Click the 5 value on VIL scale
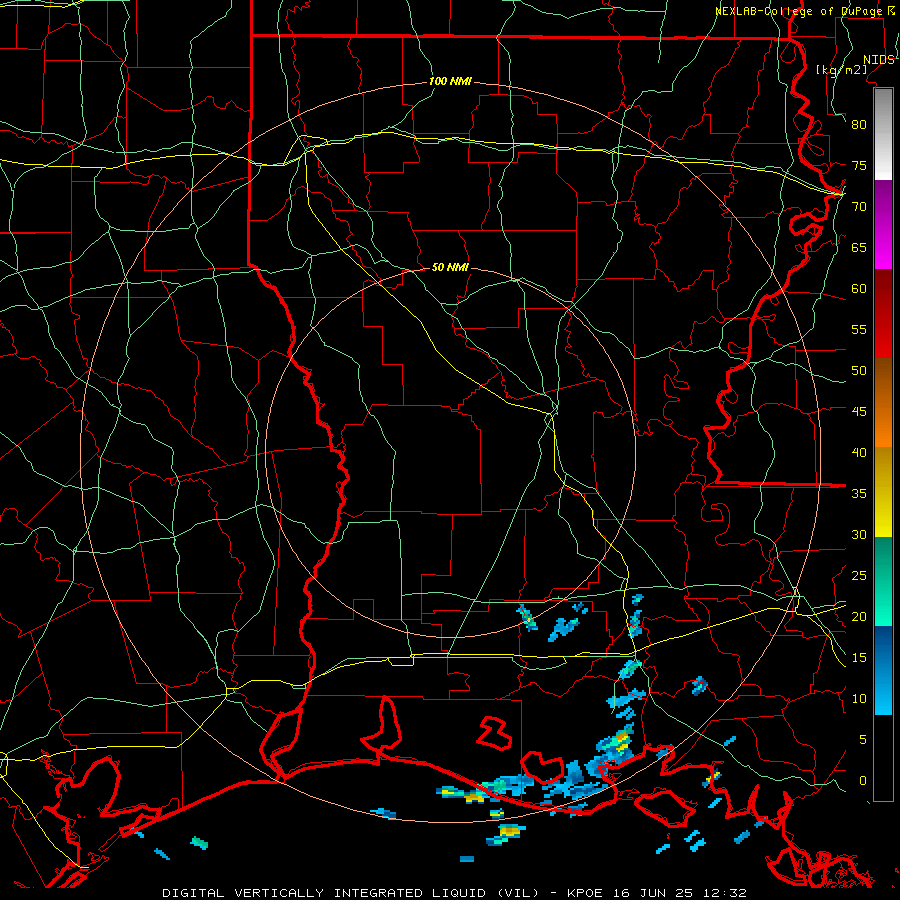The height and width of the screenshot is (900, 900). (863, 740)
